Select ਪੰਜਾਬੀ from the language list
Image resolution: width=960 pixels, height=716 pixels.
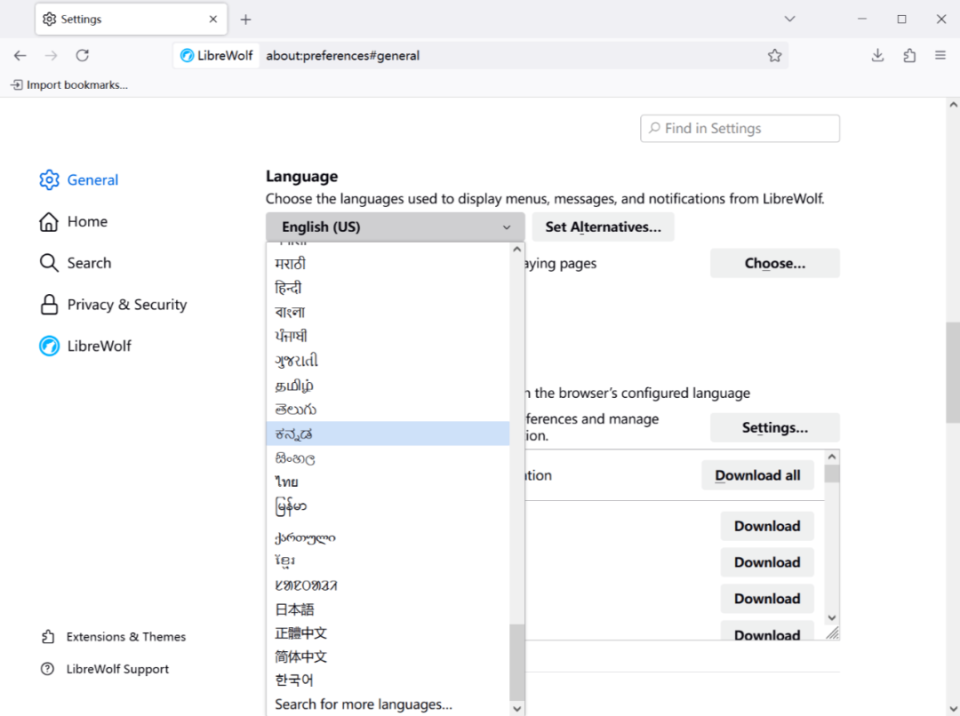pos(388,336)
